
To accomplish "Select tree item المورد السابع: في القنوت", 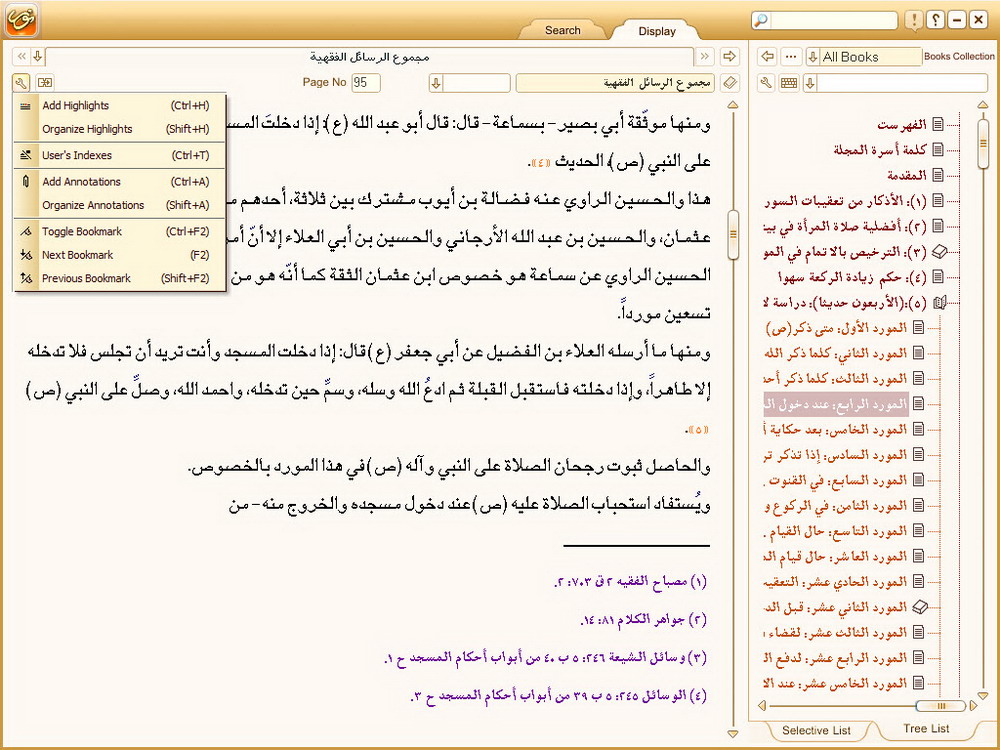I will pos(836,480).
